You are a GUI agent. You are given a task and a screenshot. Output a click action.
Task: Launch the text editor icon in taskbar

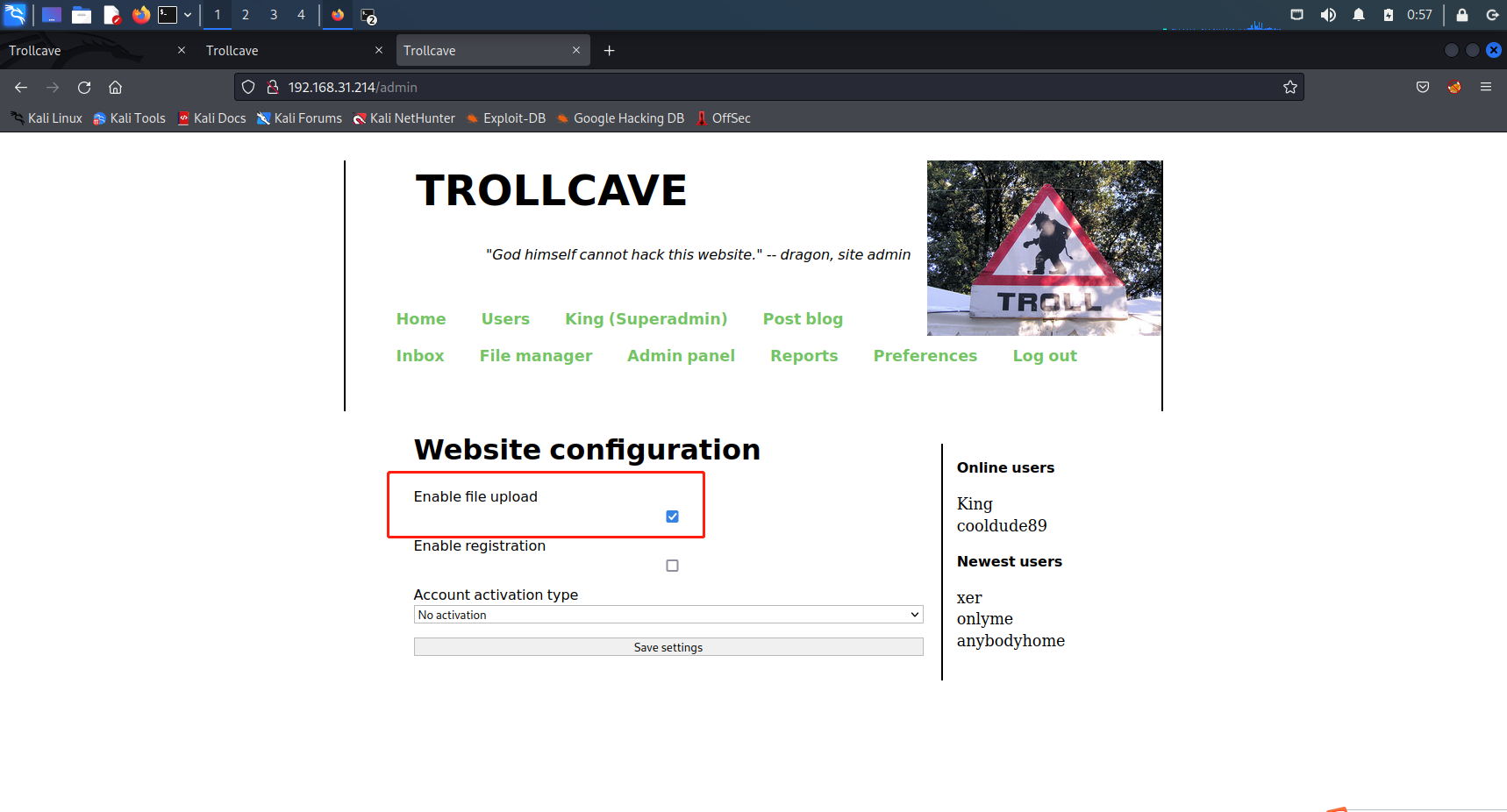pos(111,15)
